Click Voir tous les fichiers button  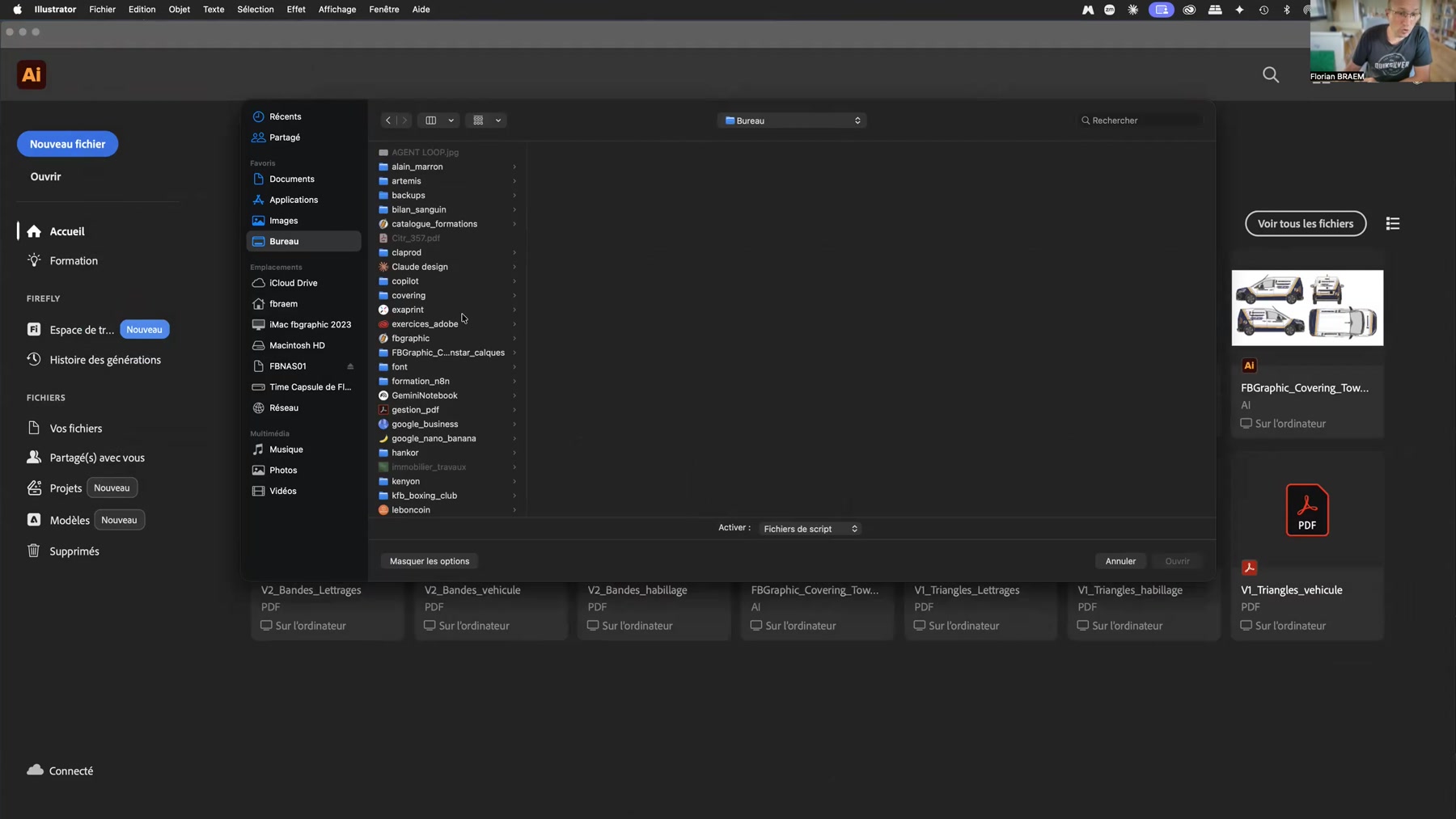coord(1305,224)
